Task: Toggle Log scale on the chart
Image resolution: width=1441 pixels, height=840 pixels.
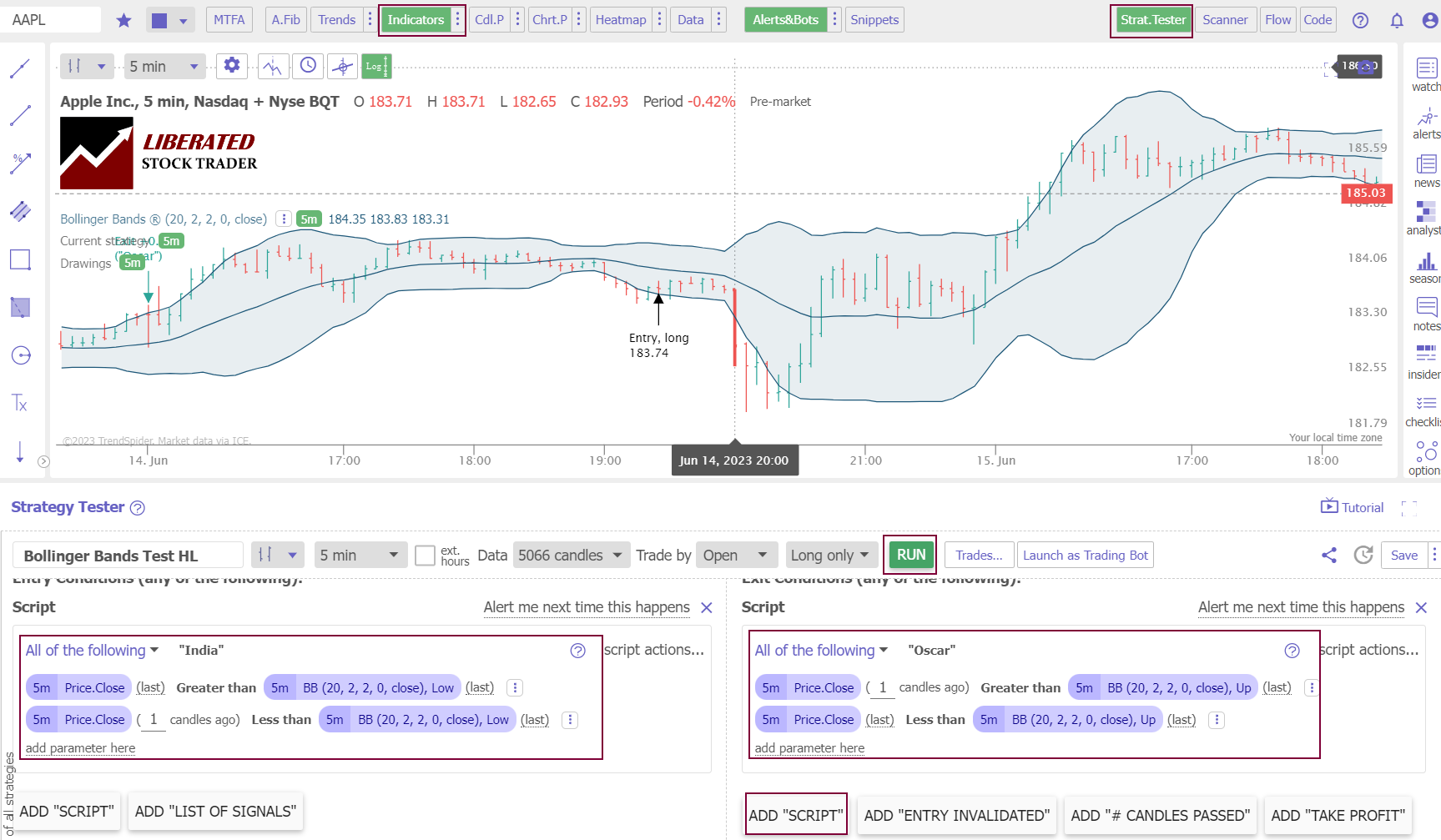Action: pyautogui.click(x=376, y=66)
